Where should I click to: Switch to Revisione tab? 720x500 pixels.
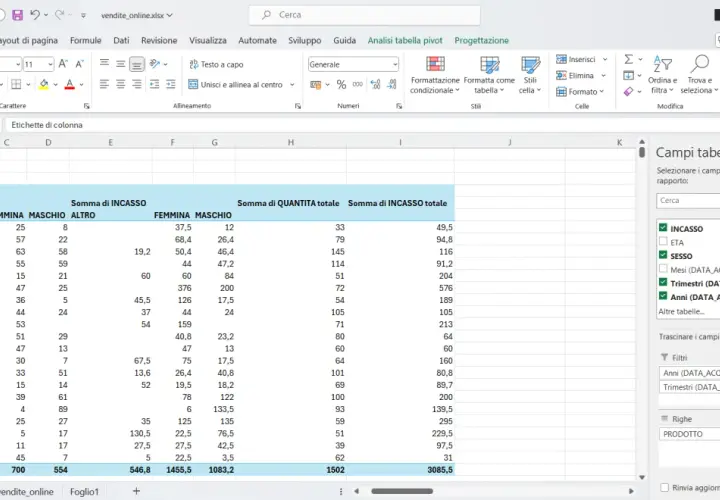(x=159, y=40)
